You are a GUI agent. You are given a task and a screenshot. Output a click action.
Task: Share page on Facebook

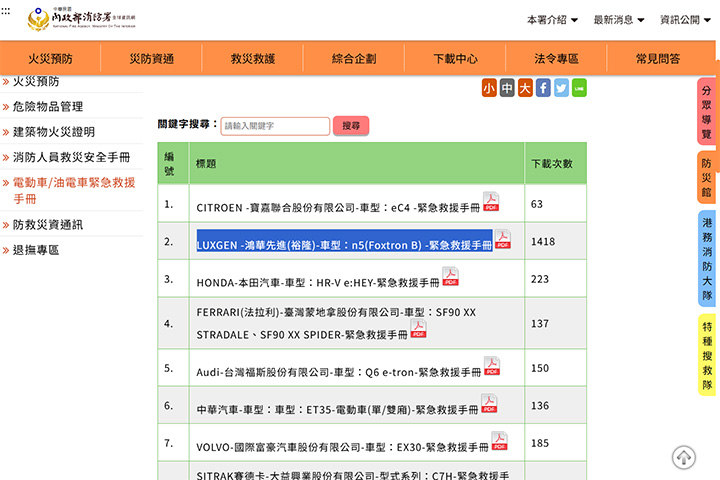[543, 88]
